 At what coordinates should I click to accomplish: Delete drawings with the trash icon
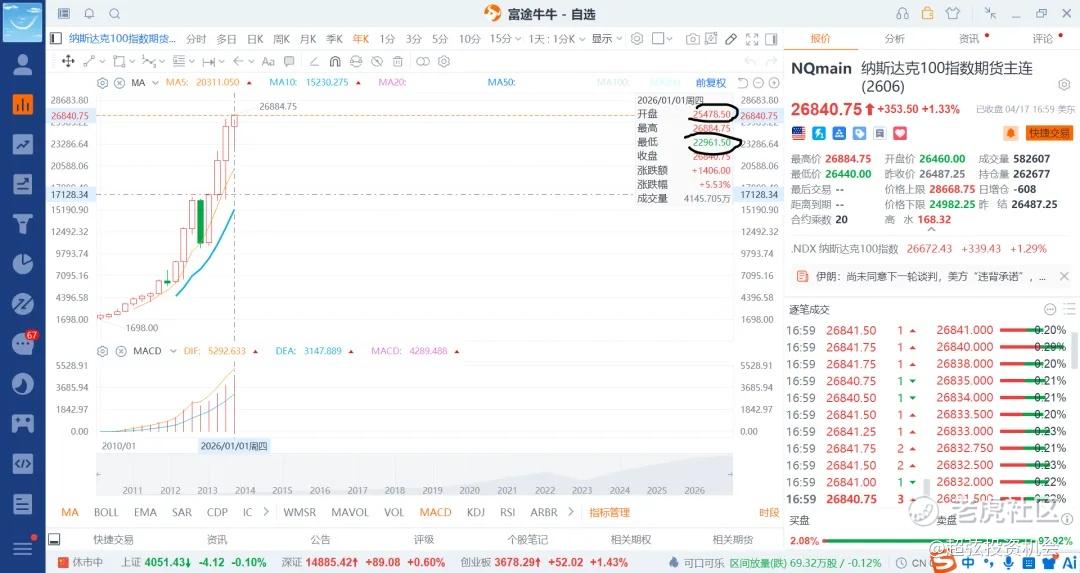click(397, 61)
